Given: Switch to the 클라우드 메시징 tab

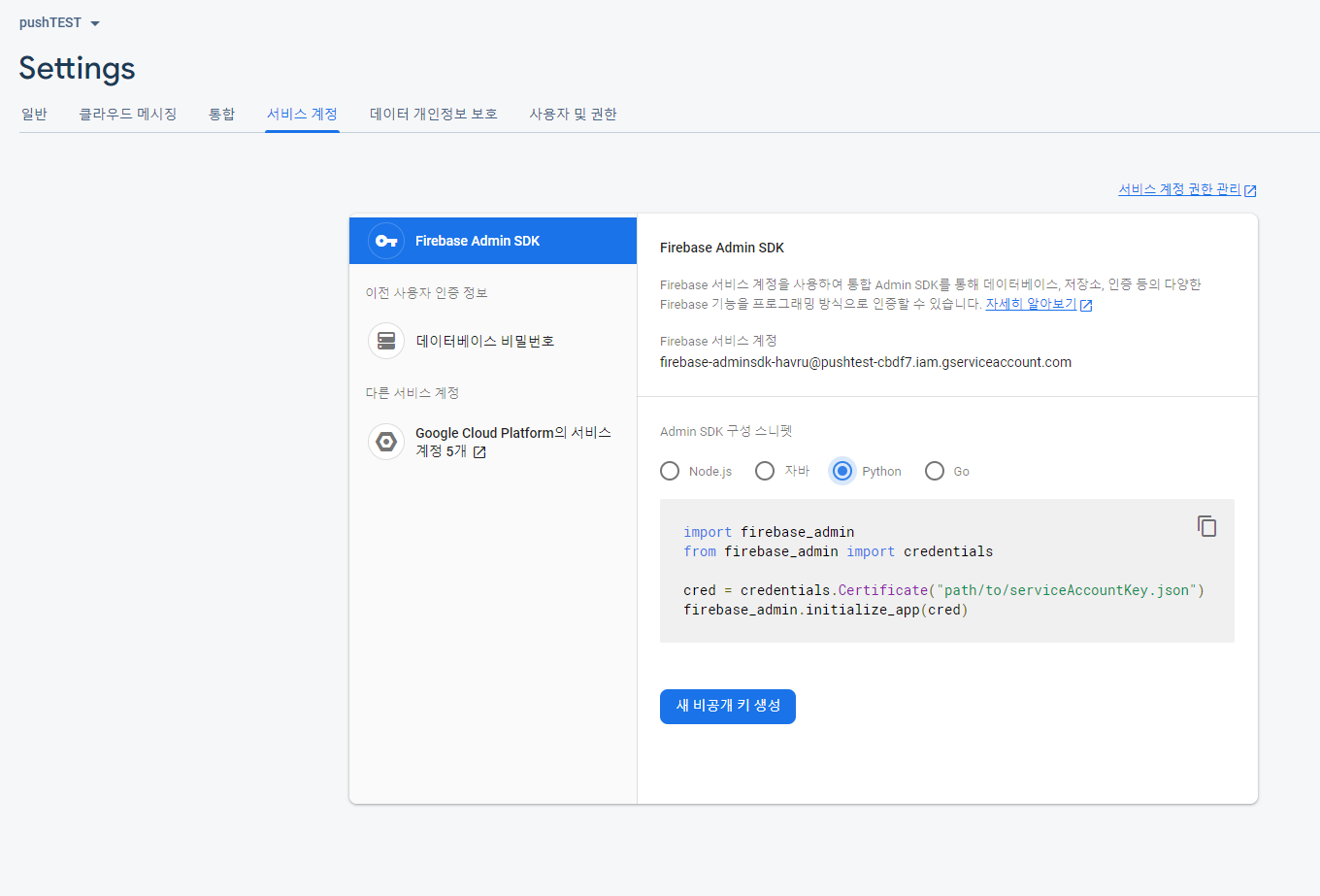Looking at the screenshot, I should point(128,114).
